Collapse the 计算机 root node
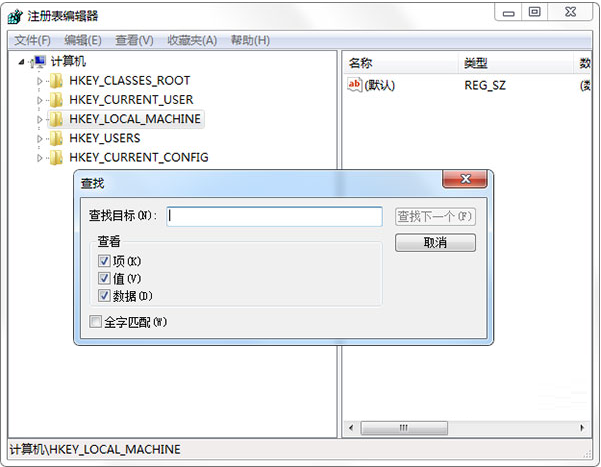 click(22, 62)
